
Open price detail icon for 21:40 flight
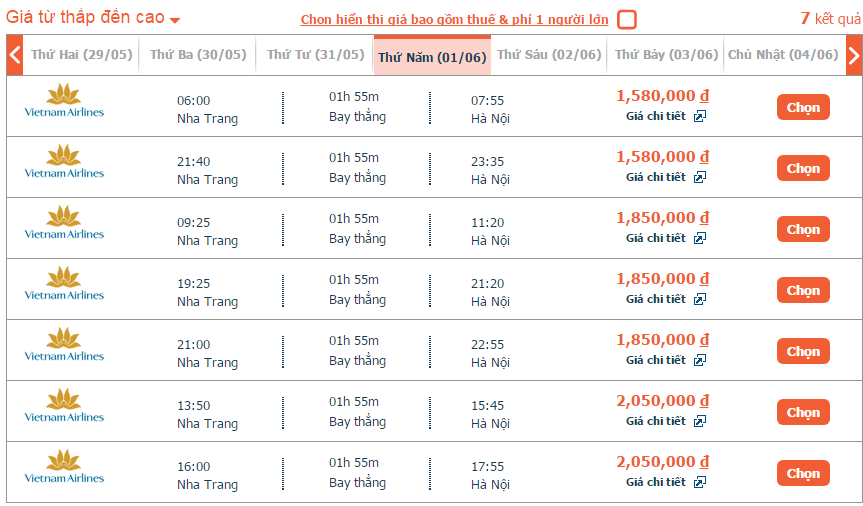(700, 177)
